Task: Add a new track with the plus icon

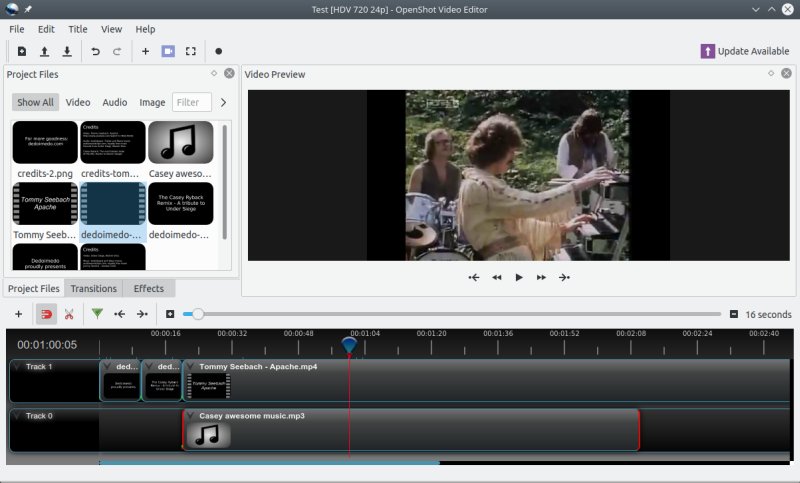Action: (18, 314)
